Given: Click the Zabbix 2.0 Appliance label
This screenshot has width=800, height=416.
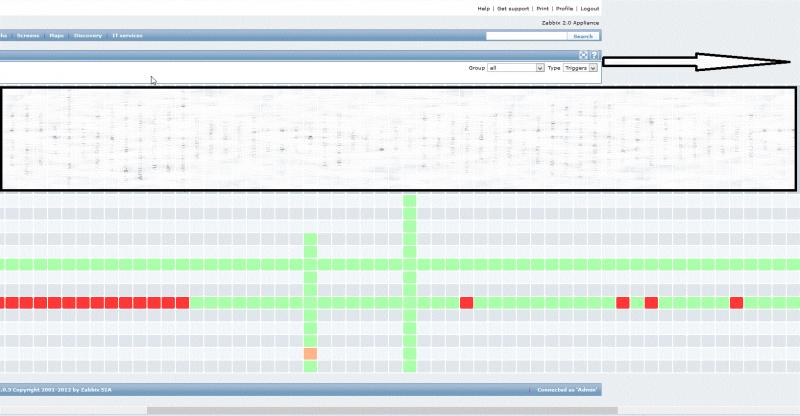Looking at the screenshot, I should point(570,23).
